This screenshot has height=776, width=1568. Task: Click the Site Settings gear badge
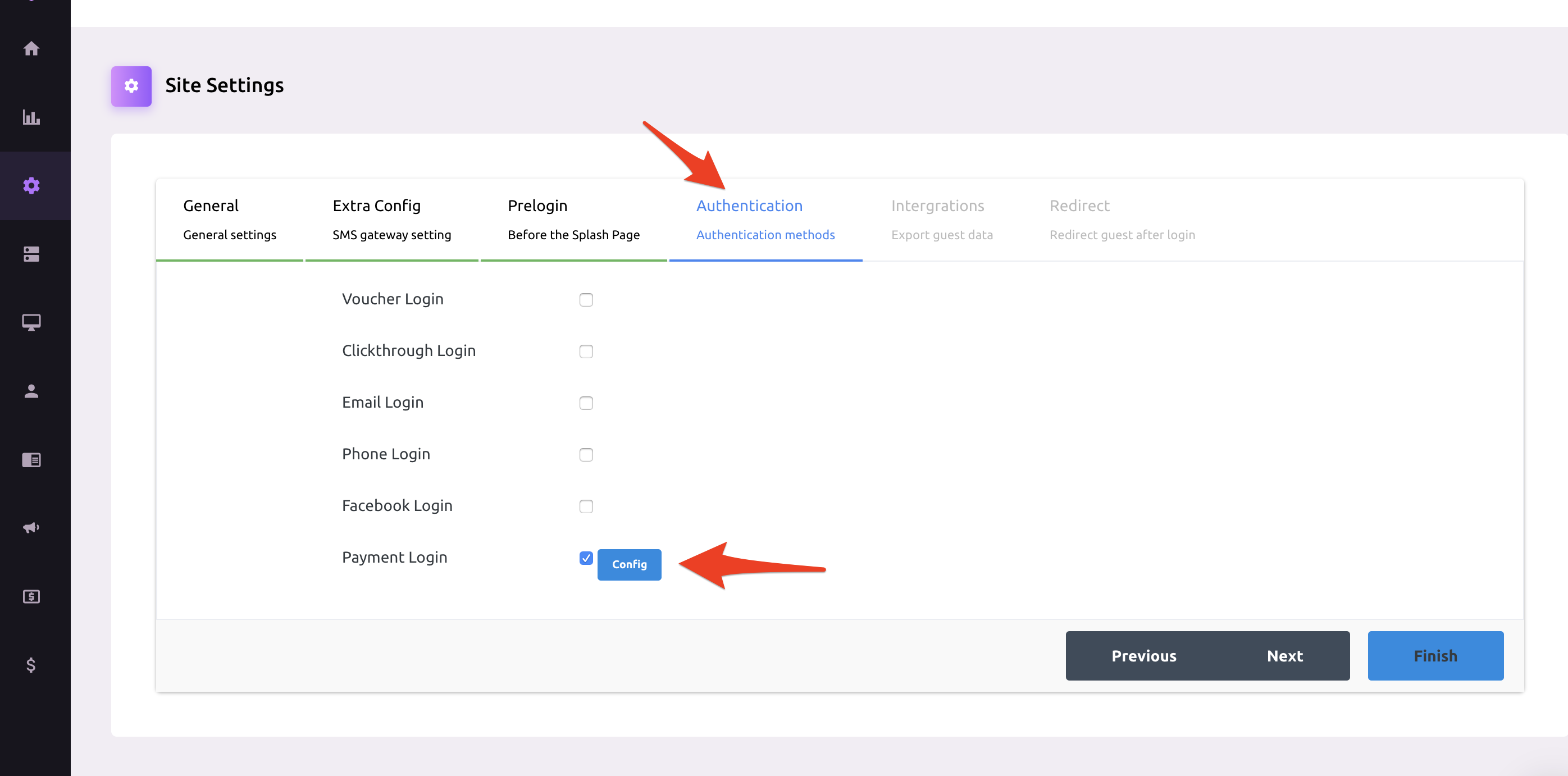131,86
